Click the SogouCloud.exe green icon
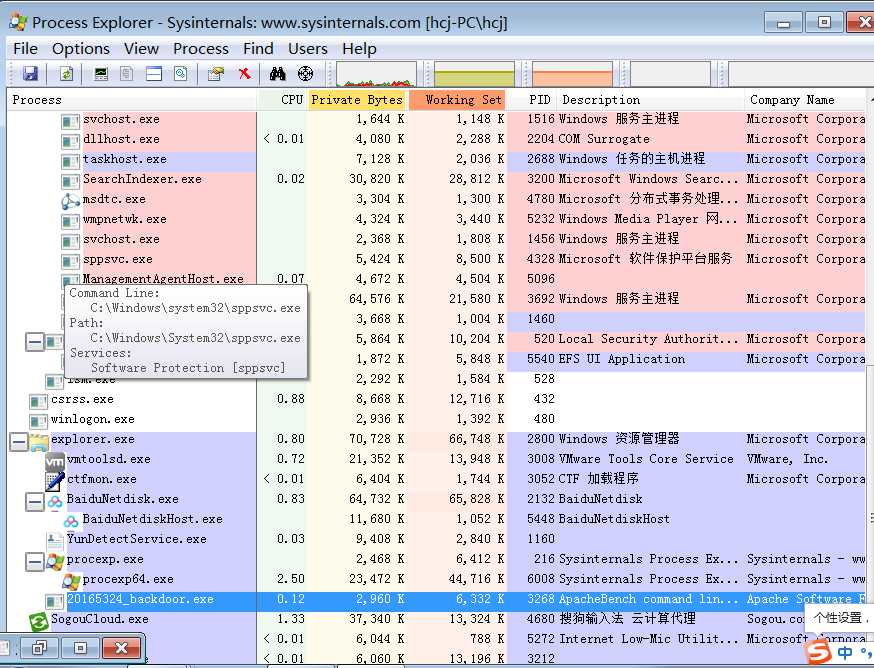The width and height of the screenshot is (874, 668). pyautogui.click(x=38, y=621)
